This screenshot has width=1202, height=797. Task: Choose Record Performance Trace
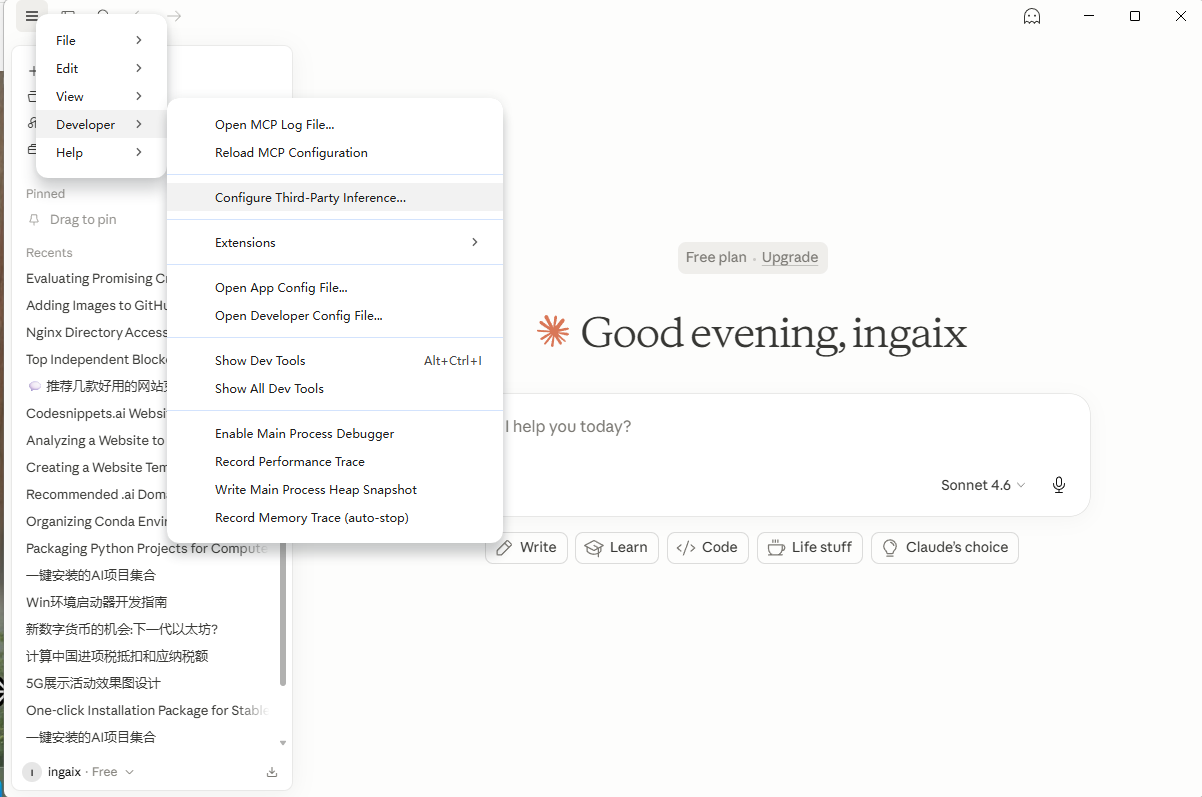click(335, 462)
